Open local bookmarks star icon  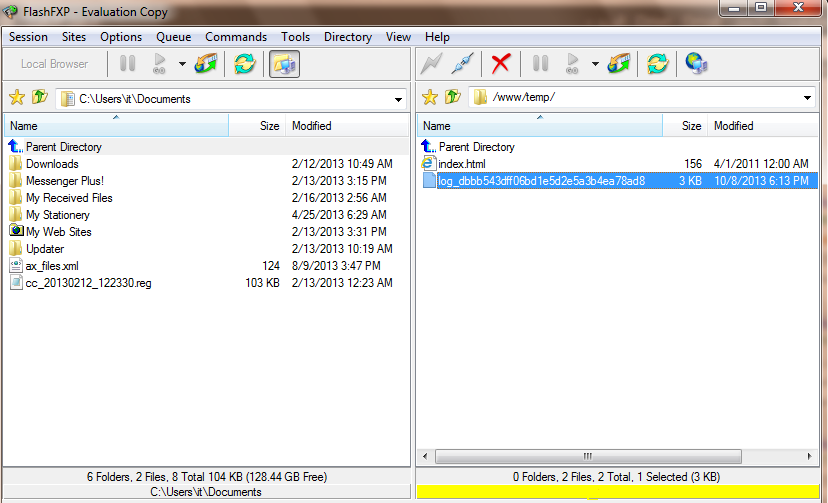(16, 98)
